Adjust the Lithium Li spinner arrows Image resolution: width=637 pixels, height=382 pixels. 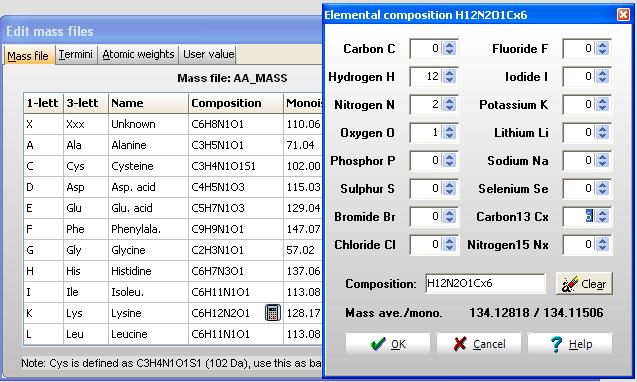[x=602, y=133]
